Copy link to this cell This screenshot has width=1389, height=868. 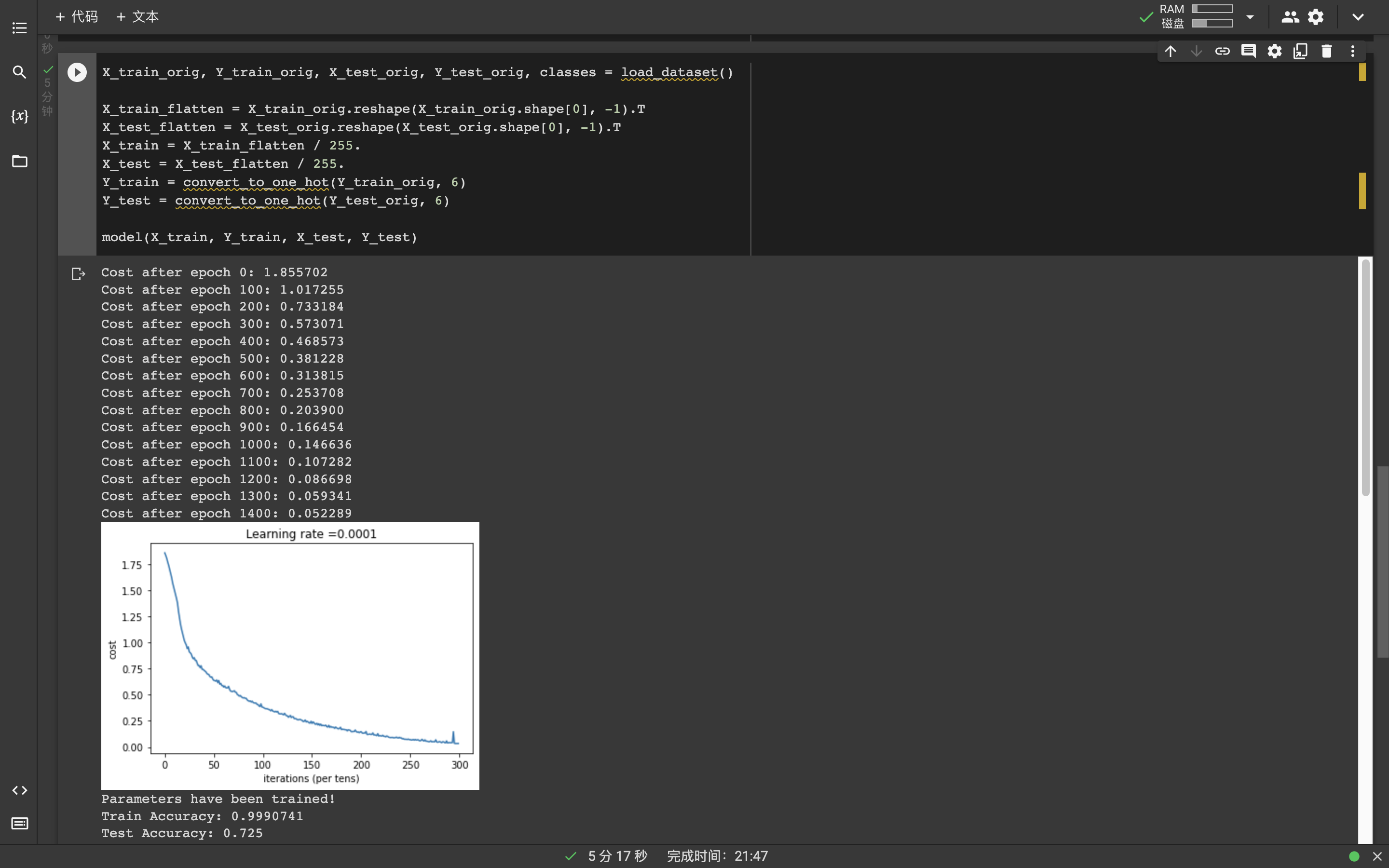click(x=1223, y=52)
